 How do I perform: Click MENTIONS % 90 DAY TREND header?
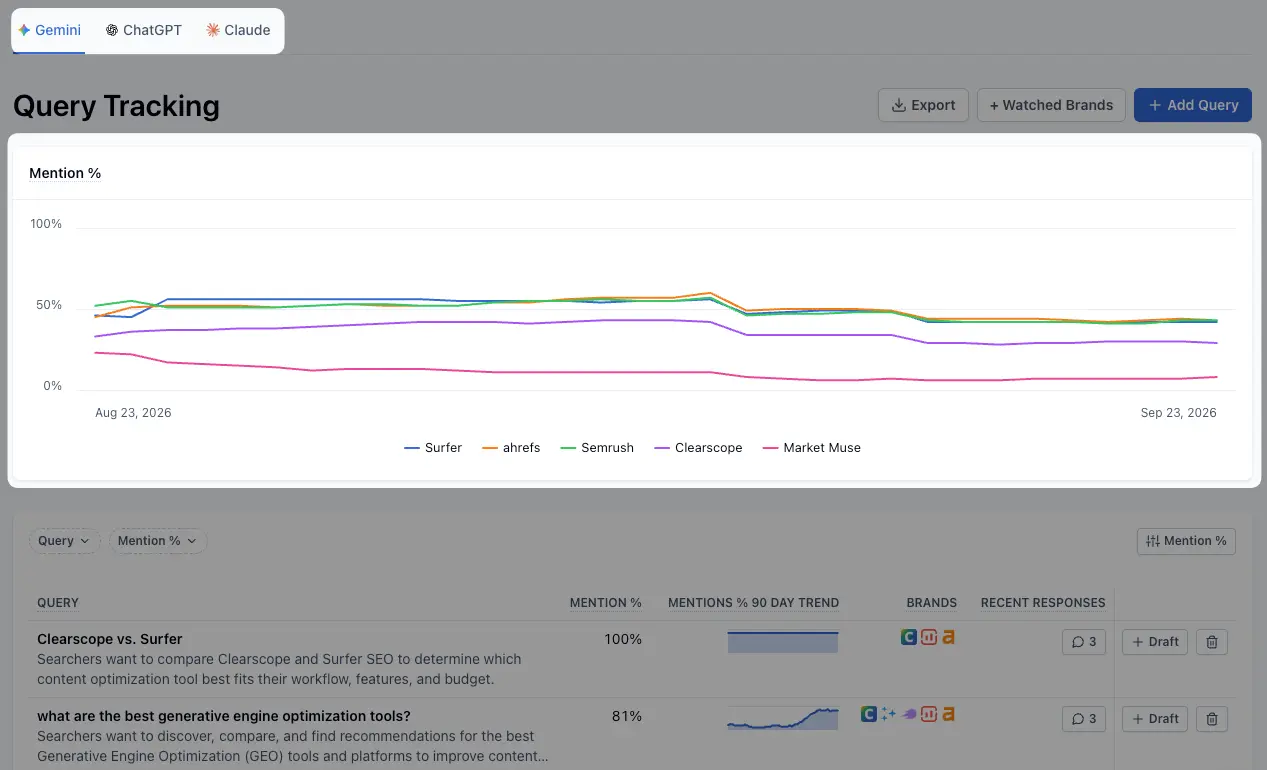point(754,603)
